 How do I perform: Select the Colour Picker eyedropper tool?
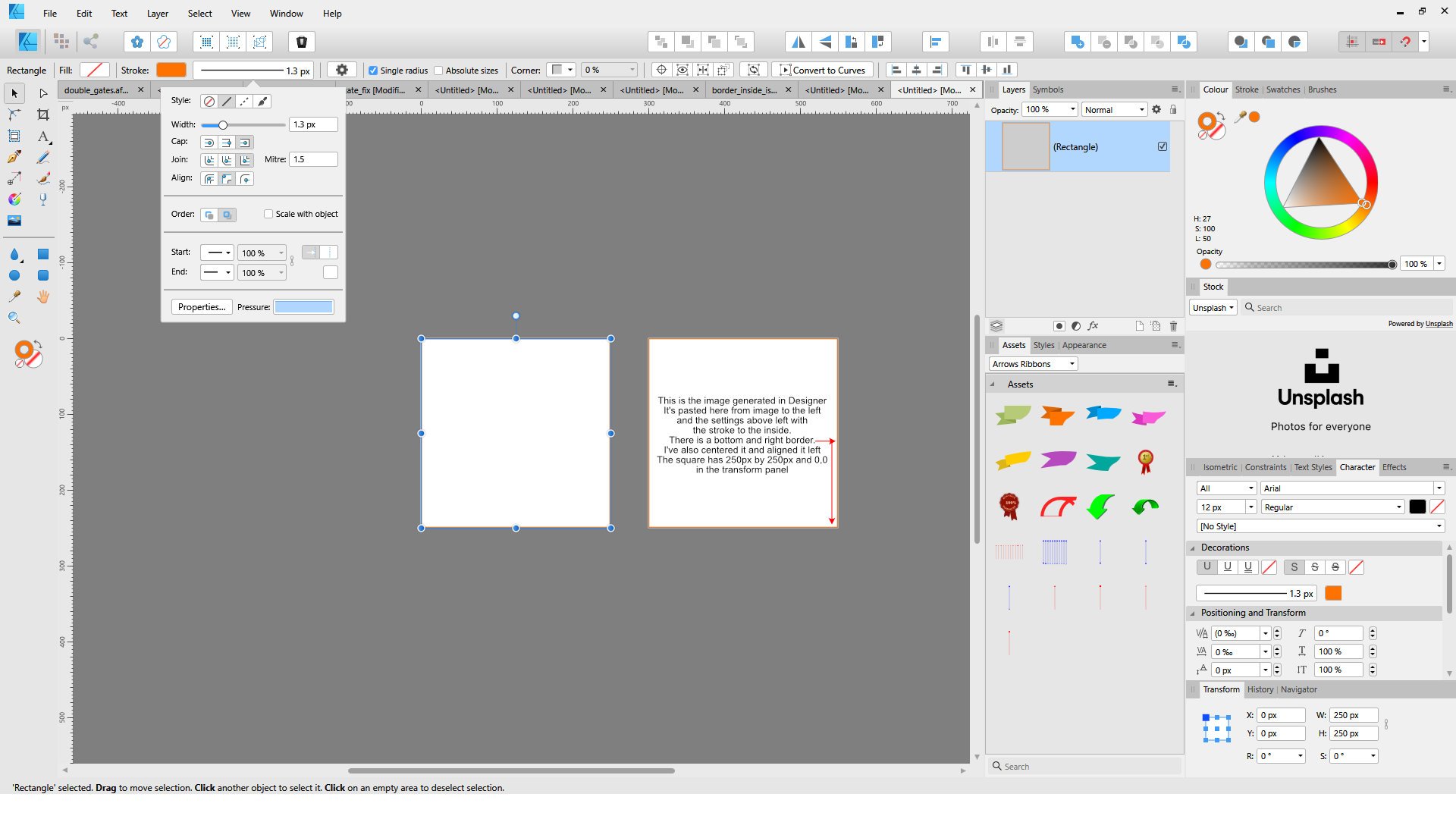[x=14, y=297]
